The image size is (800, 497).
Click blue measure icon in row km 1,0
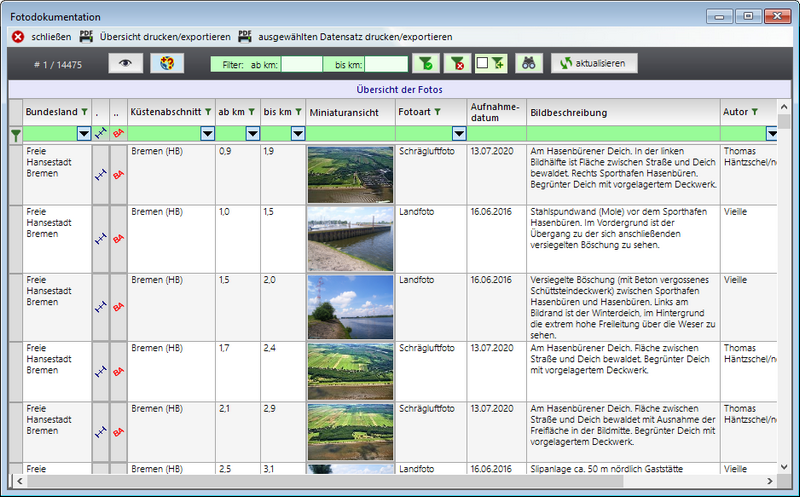click(101, 238)
